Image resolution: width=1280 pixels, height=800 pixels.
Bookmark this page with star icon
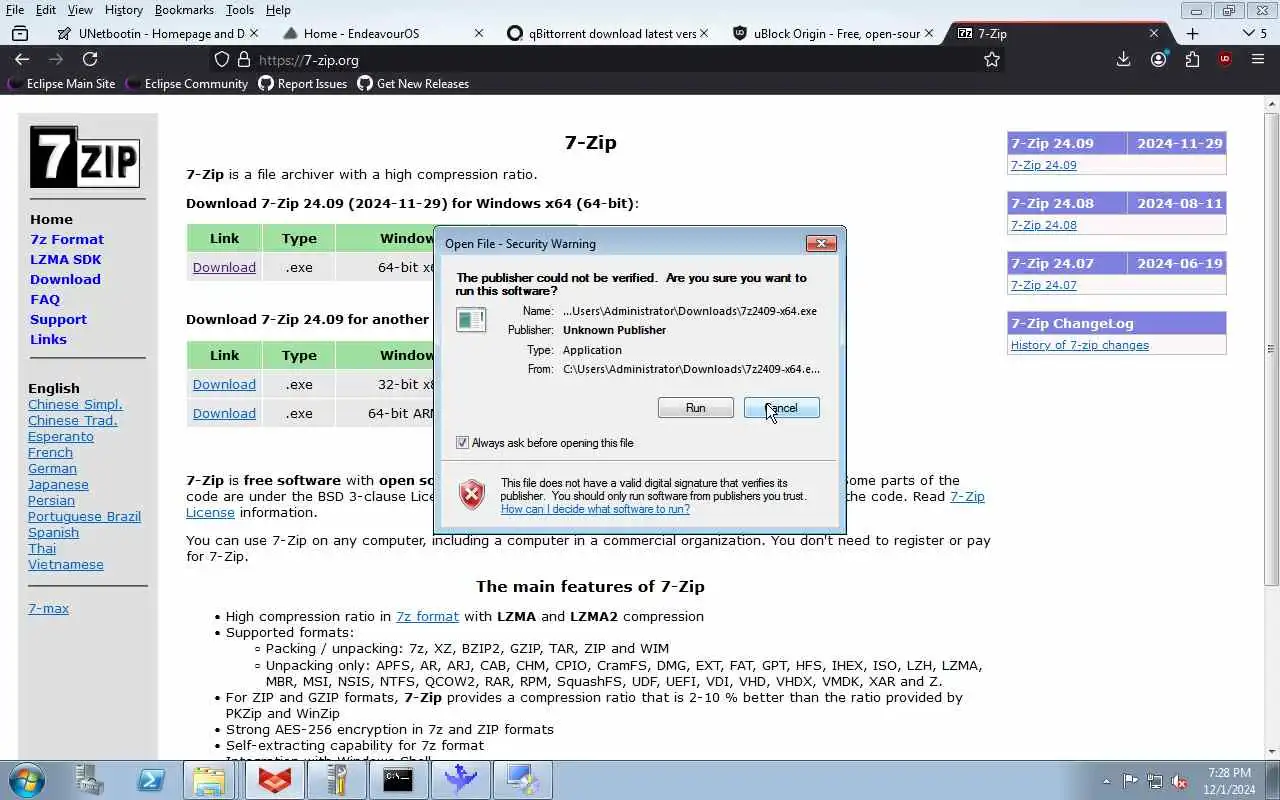point(992,60)
